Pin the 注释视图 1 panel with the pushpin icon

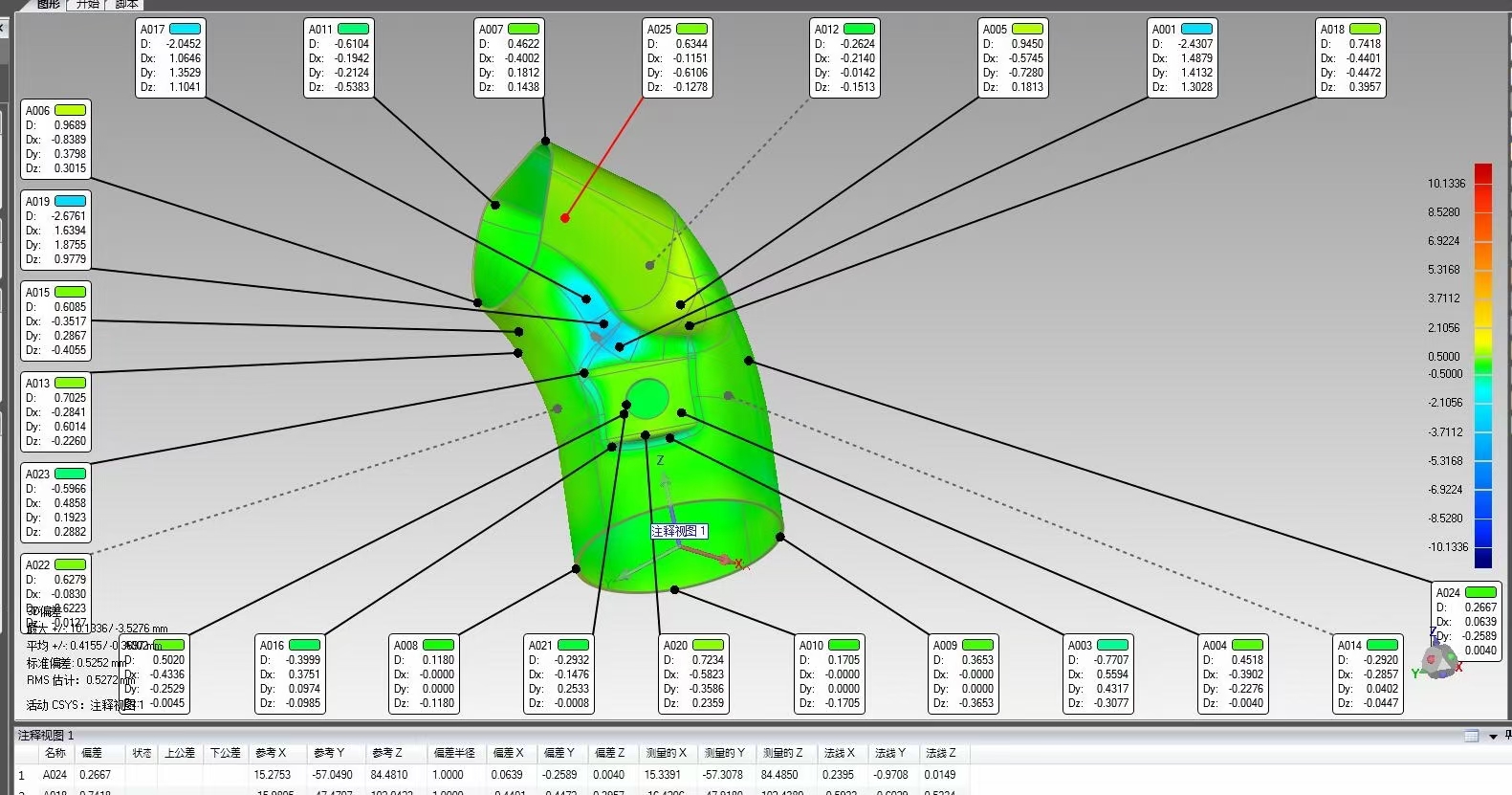click(x=1507, y=735)
